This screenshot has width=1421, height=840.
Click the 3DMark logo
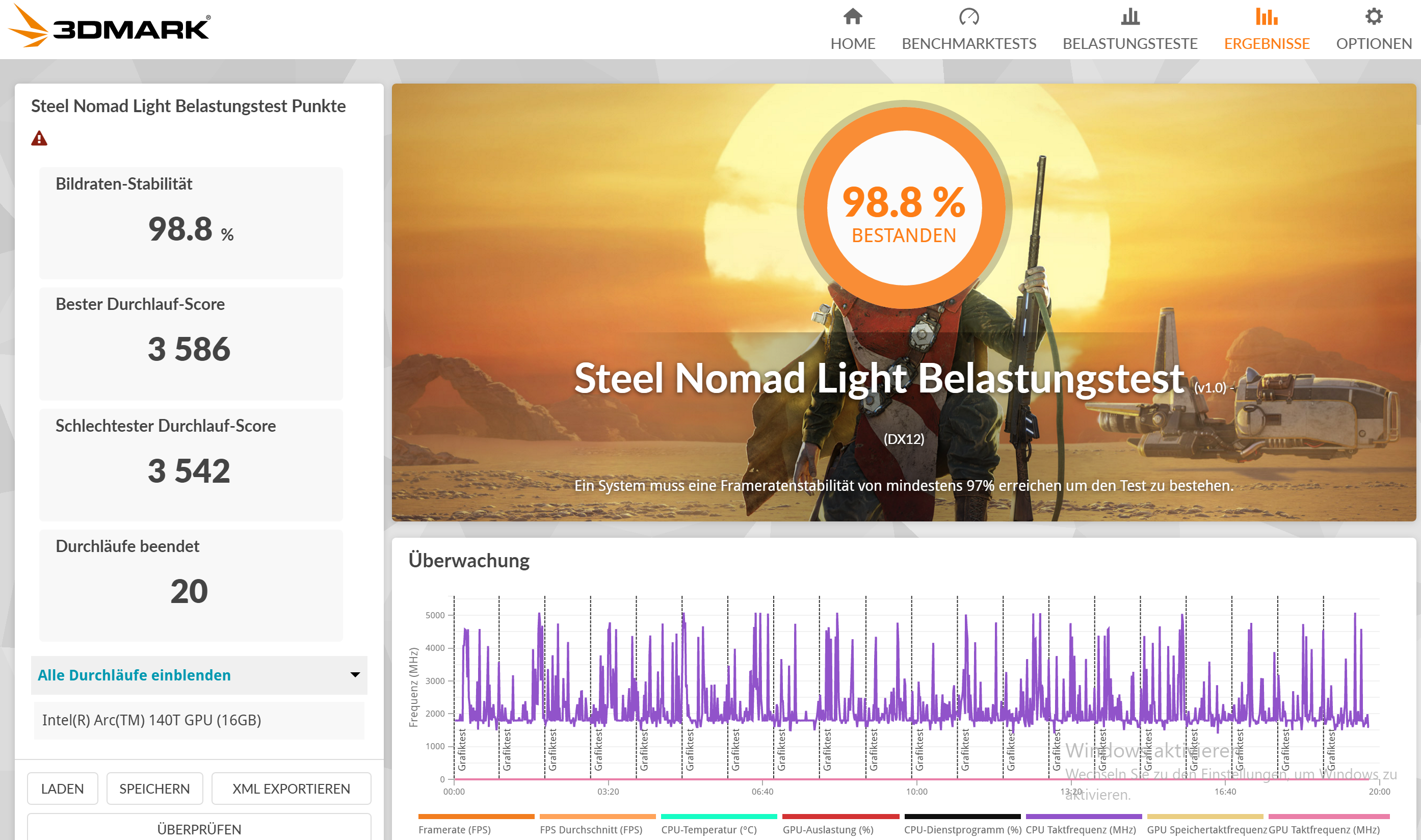109,26
